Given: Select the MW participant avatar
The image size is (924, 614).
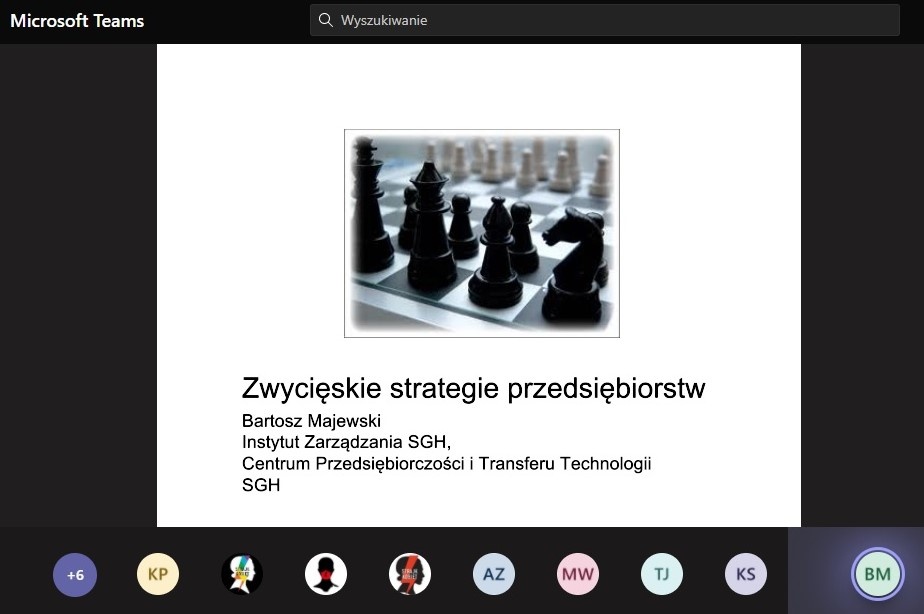Looking at the screenshot, I should 578,574.
